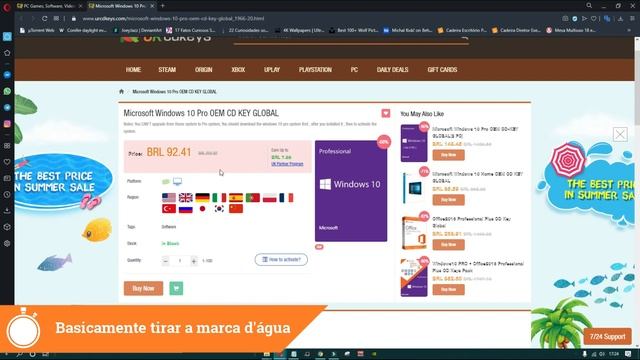The image size is (640, 360).
Task: Open Office 2016 recommendation thumbnail
Action: (x=414, y=233)
